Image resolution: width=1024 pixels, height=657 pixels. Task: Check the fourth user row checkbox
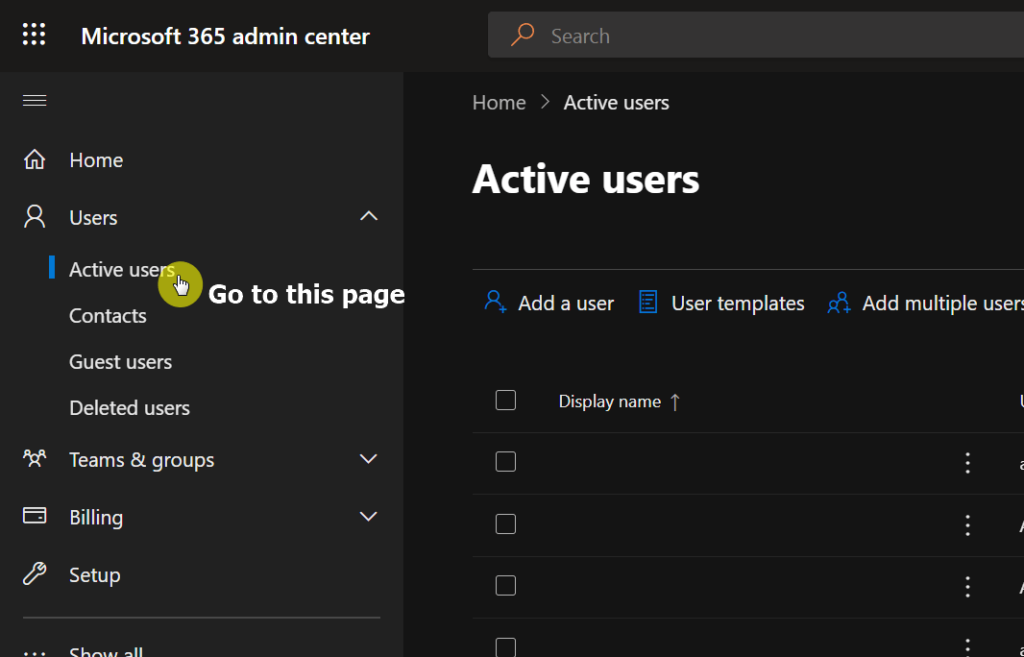505,647
